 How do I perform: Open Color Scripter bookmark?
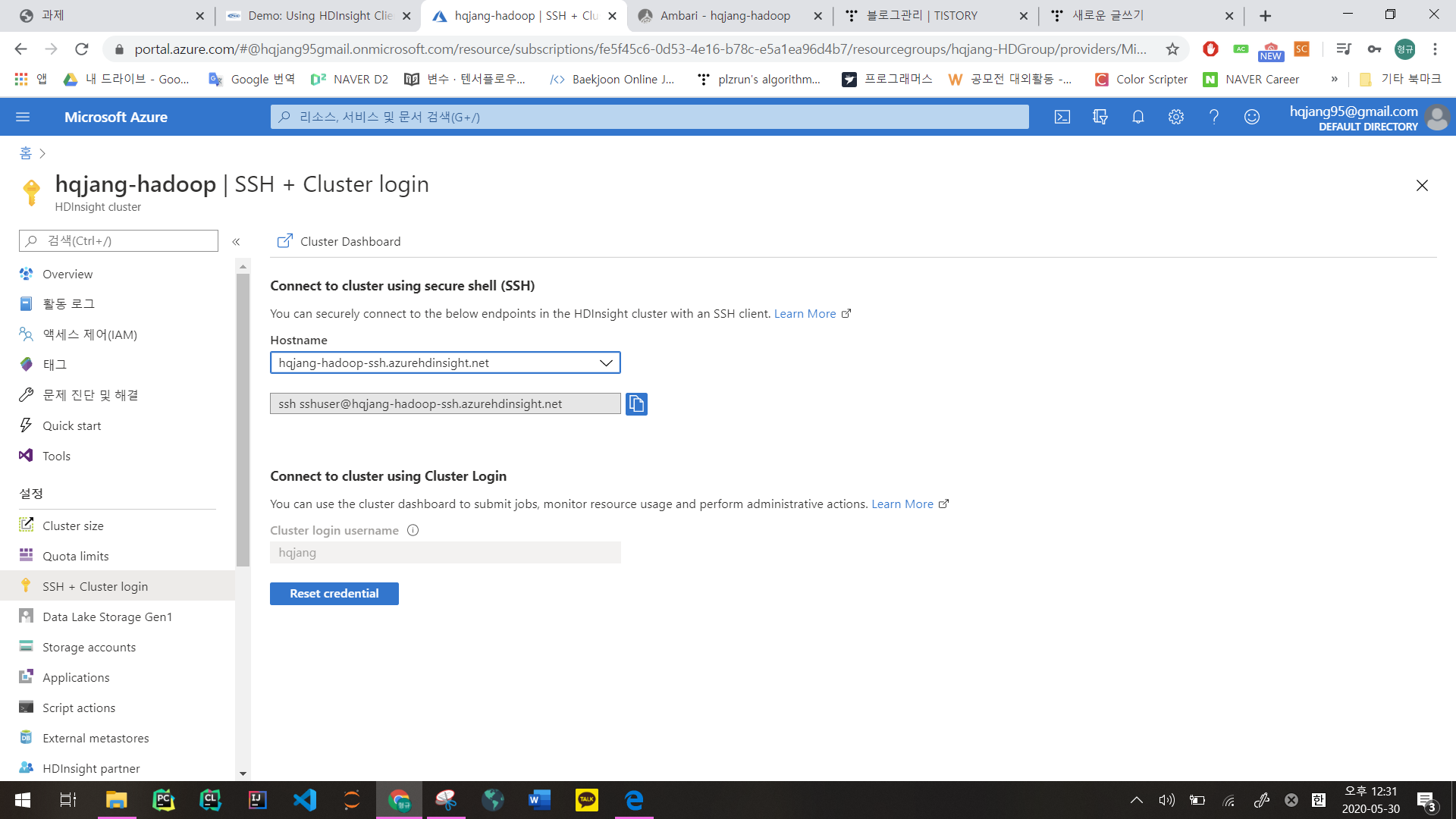1141,79
